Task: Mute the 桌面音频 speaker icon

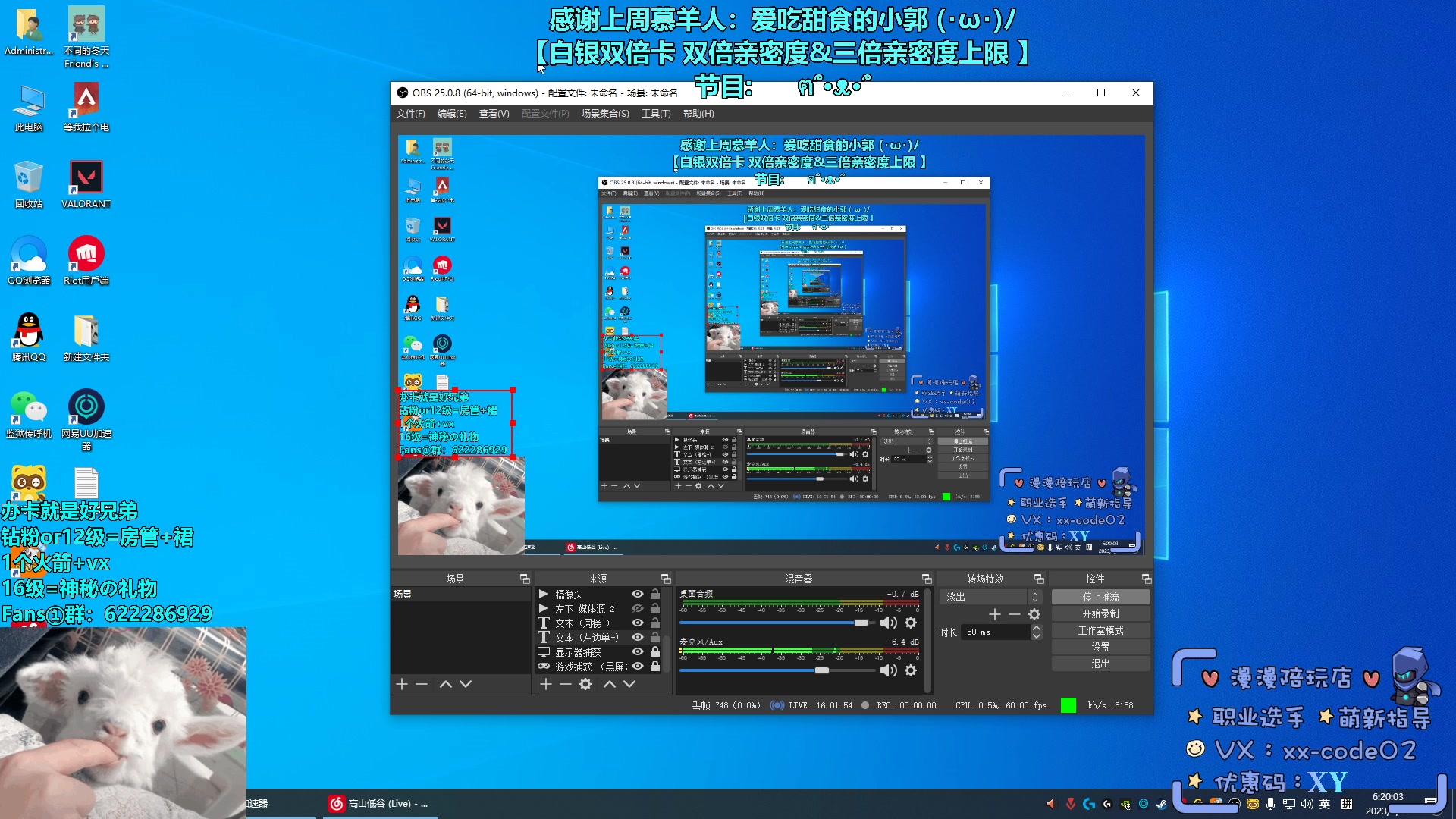Action: pos(888,623)
